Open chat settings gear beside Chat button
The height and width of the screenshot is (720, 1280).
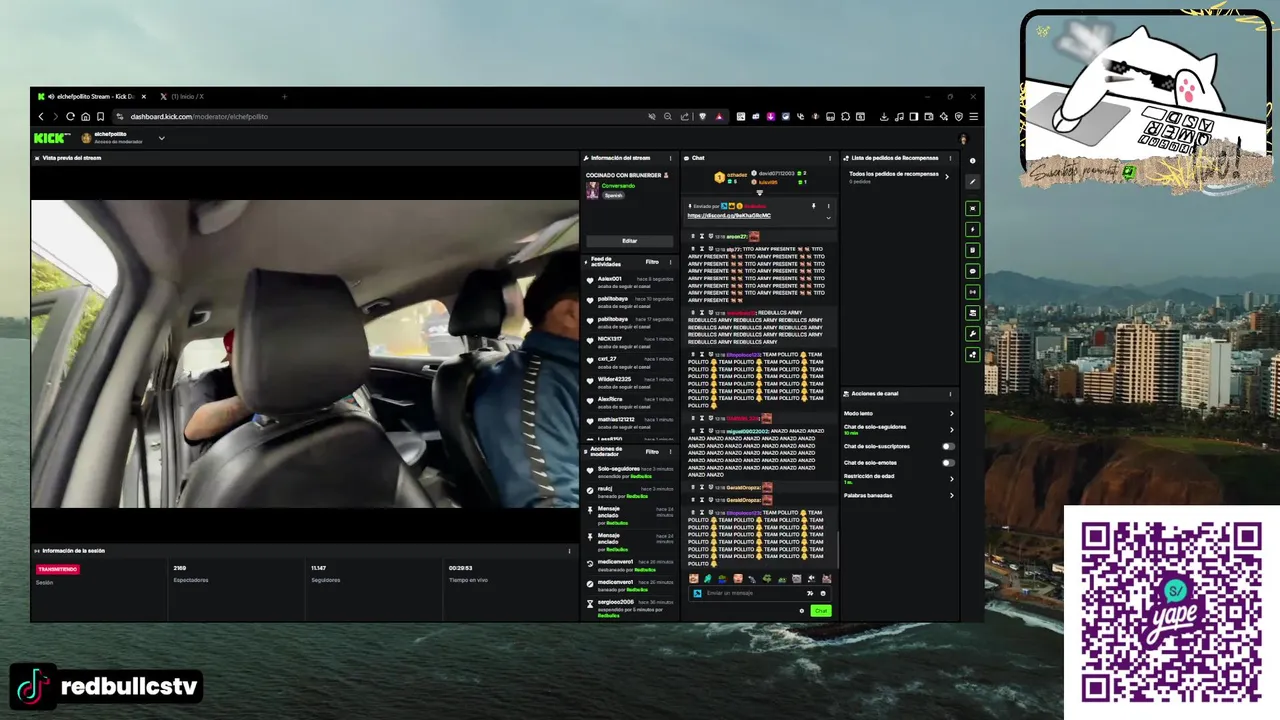[801, 610]
